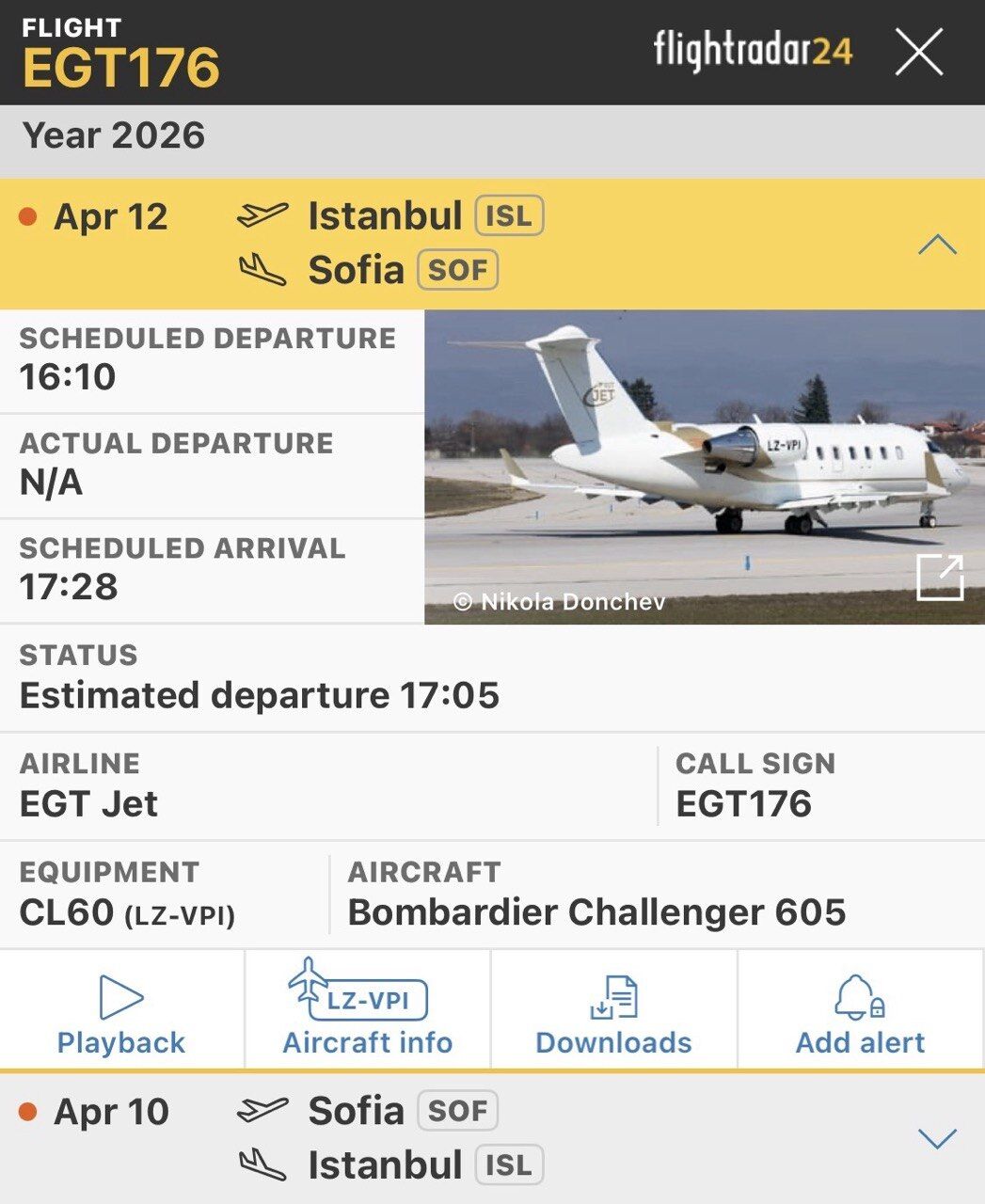The width and height of the screenshot is (985, 1204).
Task: Click the SOF airport code badge for Apr 12
Action: [457, 271]
